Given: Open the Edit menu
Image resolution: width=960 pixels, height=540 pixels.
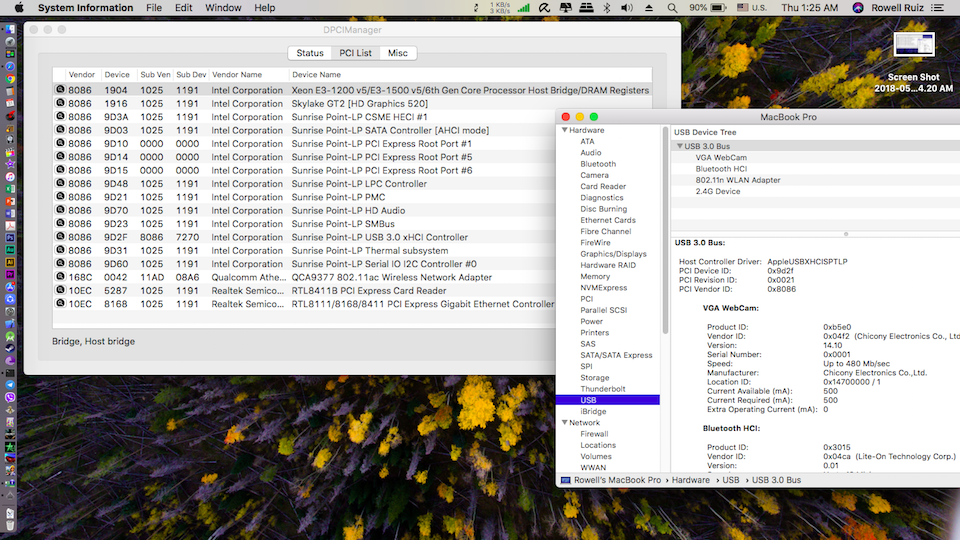Looking at the screenshot, I should coord(183,8).
